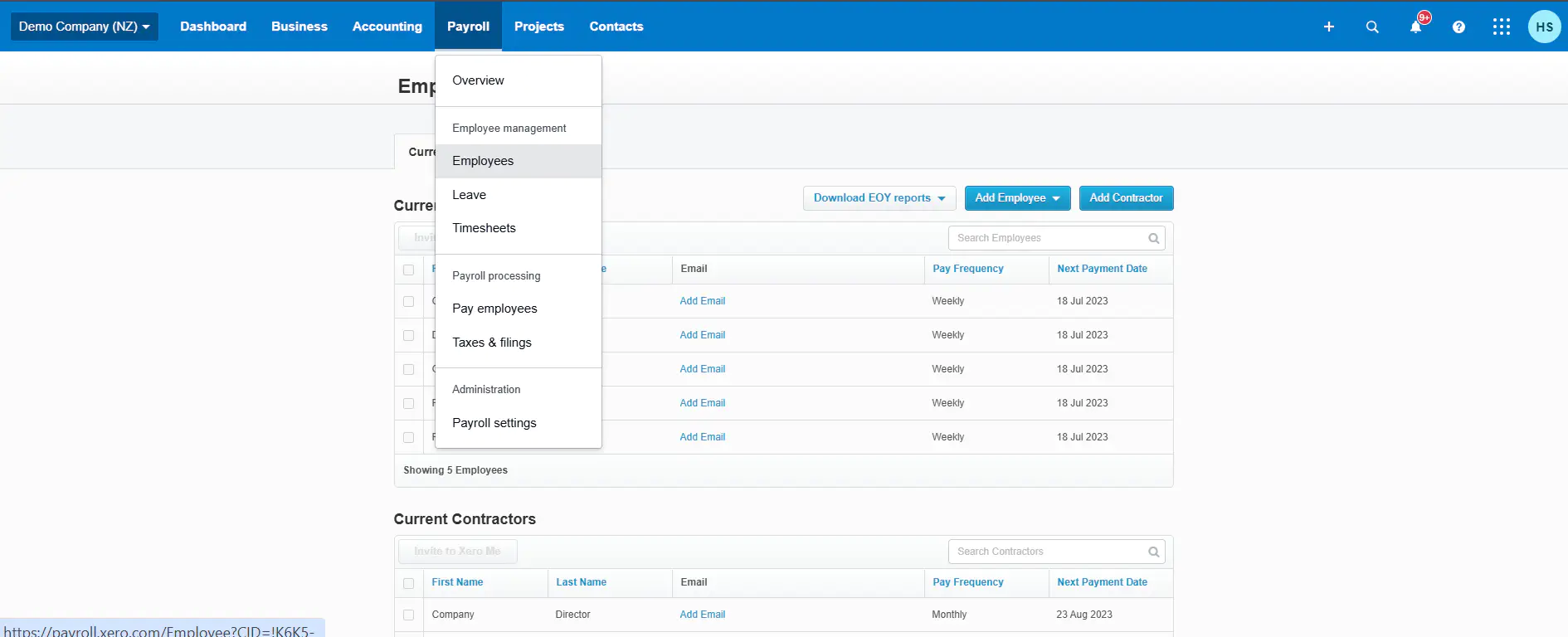Expand the Add Employee dropdown
The height and width of the screenshot is (637, 1568).
click(1017, 198)
